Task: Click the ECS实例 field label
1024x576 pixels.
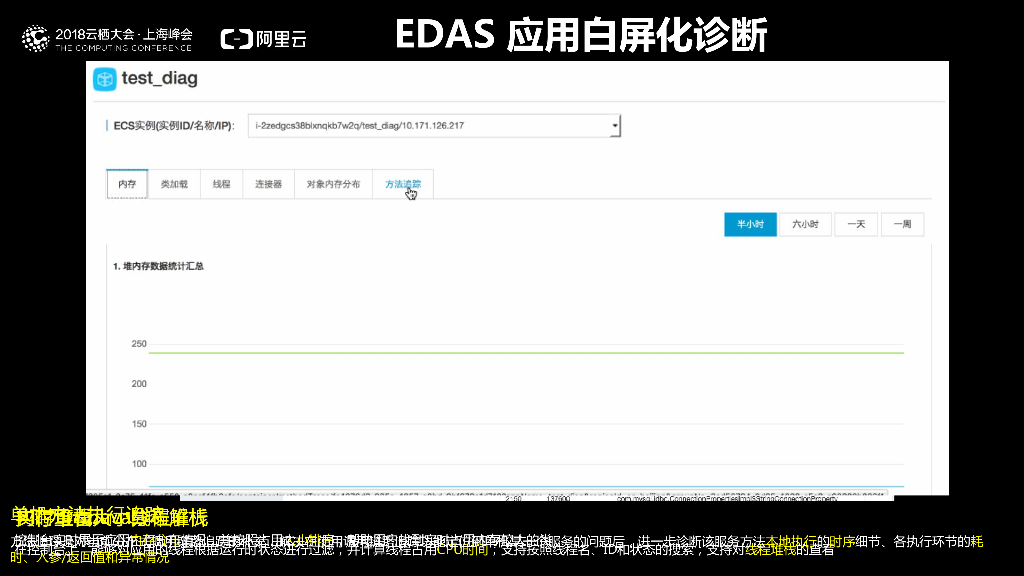Action: (174, 125)
